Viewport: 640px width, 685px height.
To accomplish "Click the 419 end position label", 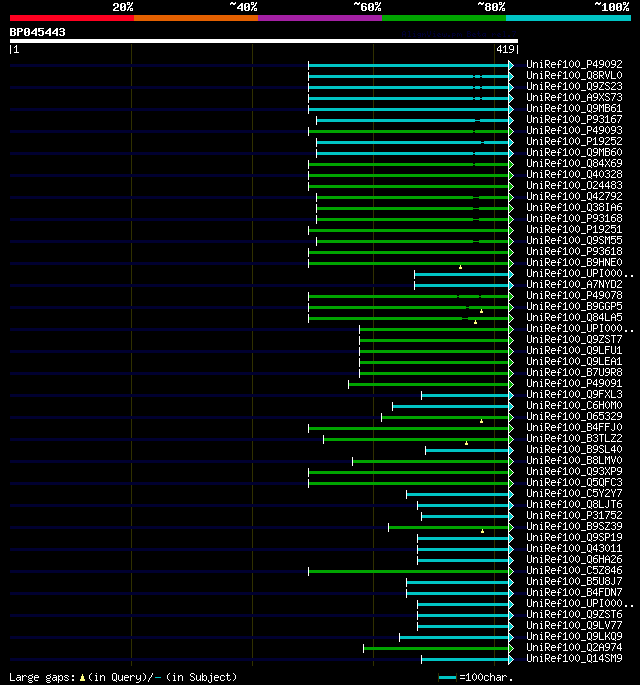I will tap(505, 49).
